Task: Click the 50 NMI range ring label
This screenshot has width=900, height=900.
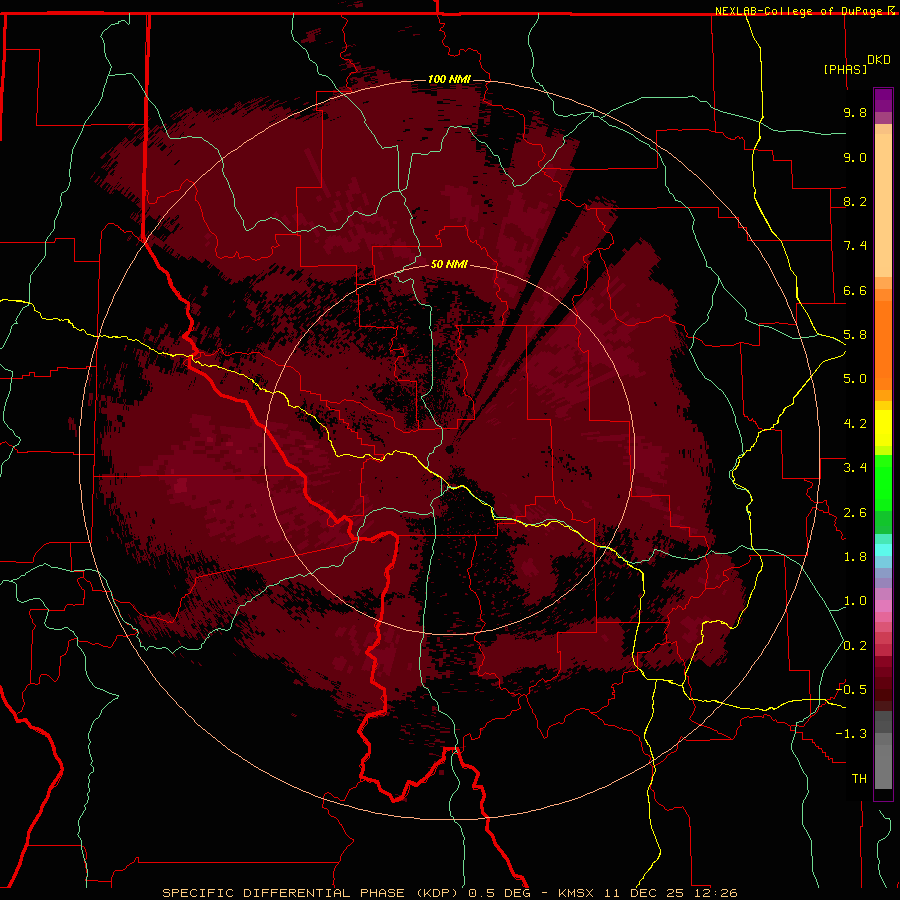Action: click(x=449, y=264)
